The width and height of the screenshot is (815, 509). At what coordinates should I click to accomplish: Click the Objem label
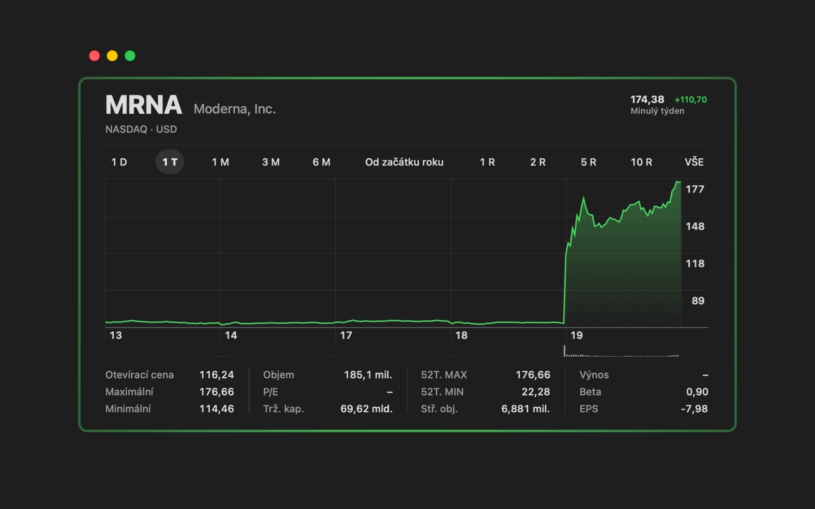279,375
